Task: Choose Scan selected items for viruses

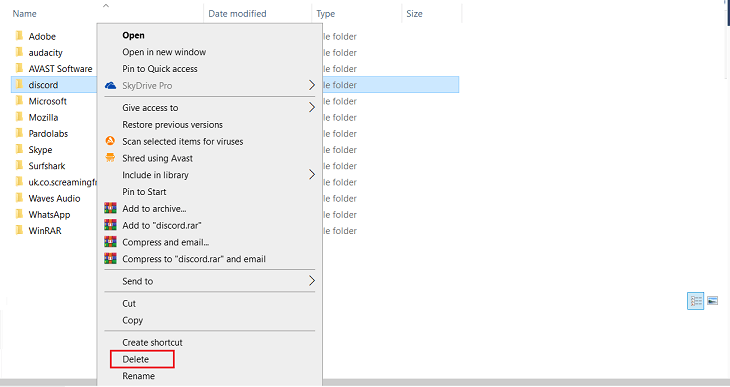Action: tap(182, 142)
